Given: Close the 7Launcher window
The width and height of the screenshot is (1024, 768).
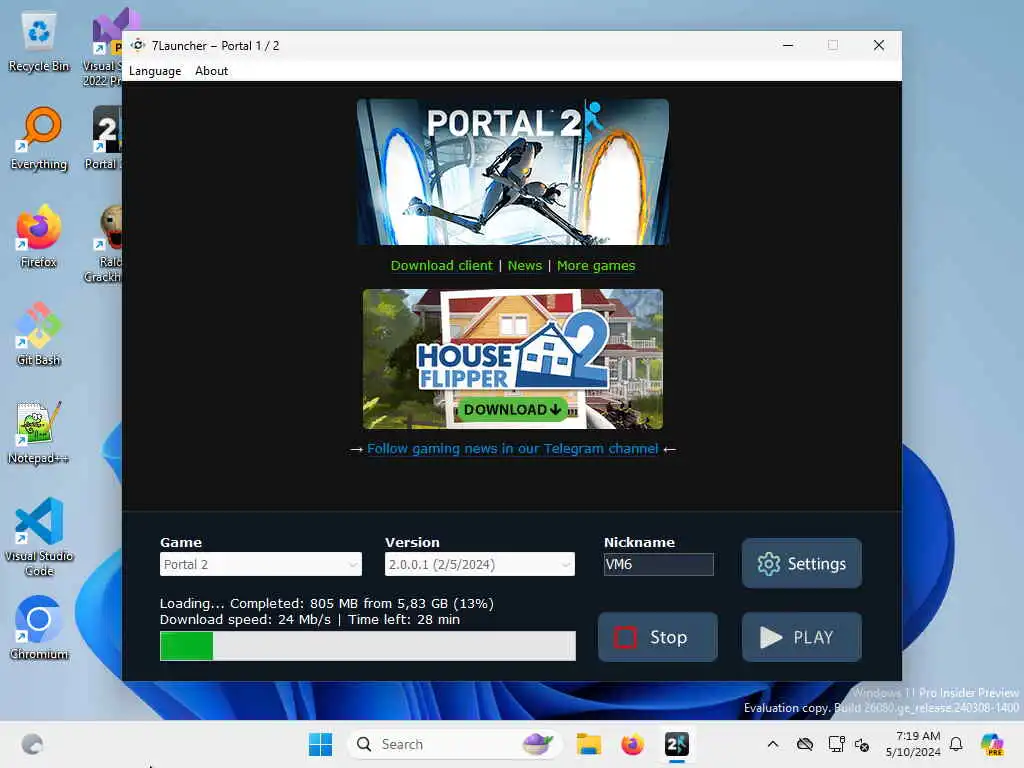Looking at the screenshot, I should 879,45.
